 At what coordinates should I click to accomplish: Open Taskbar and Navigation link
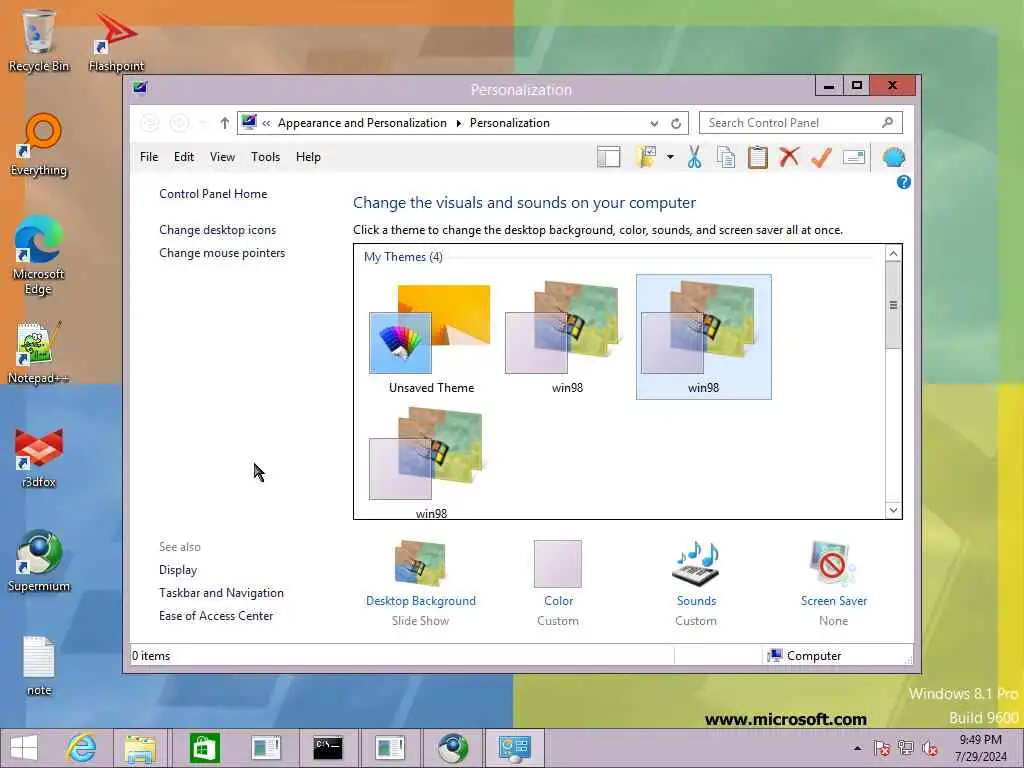221,593
